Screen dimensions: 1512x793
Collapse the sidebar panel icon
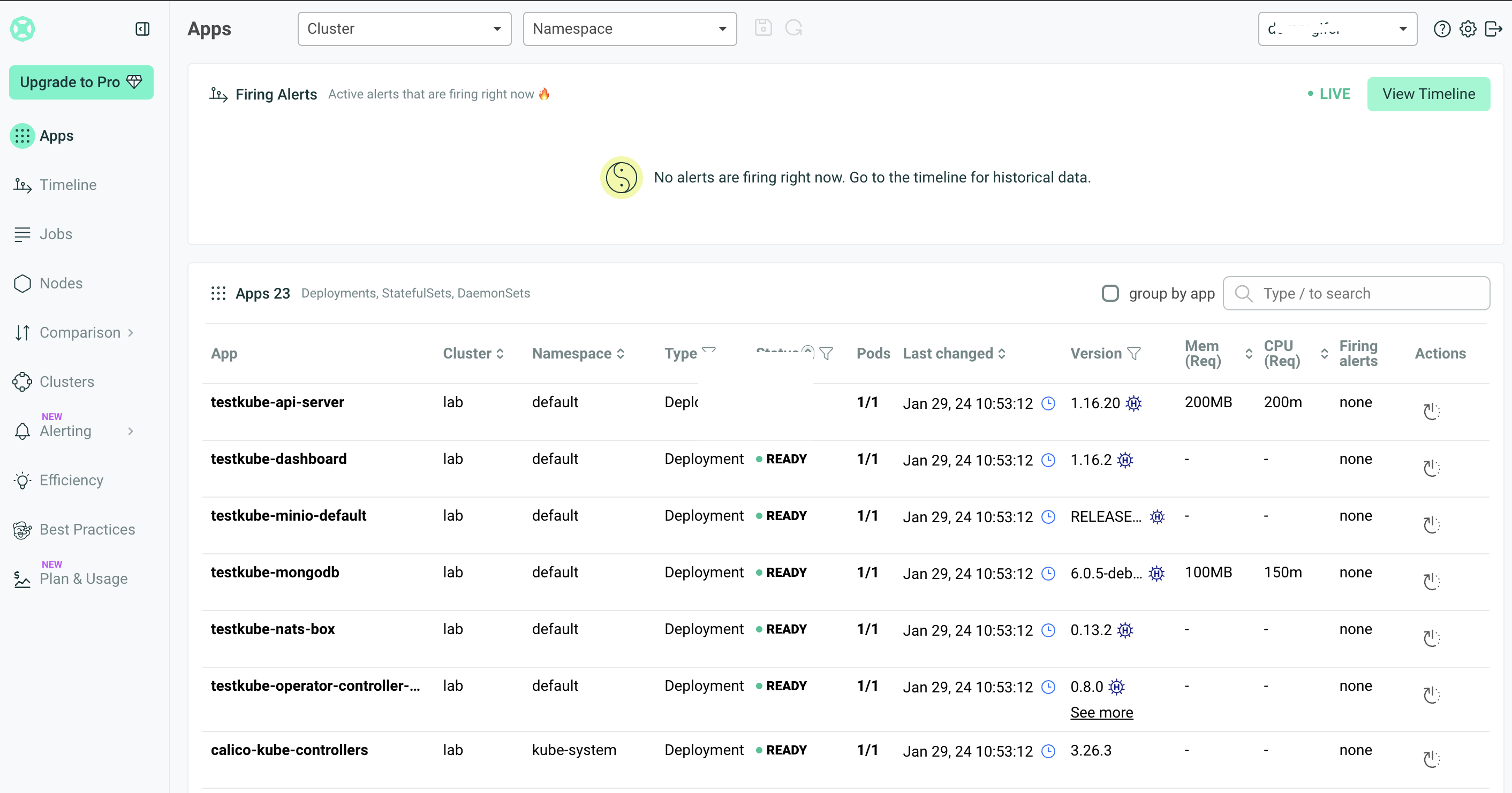point(142,29)
